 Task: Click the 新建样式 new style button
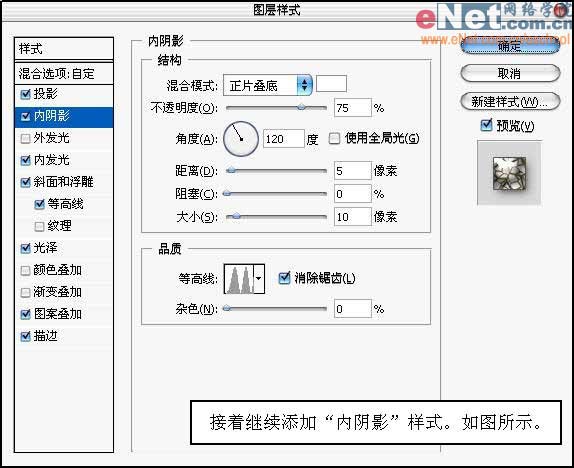click(x=510, y=101)
